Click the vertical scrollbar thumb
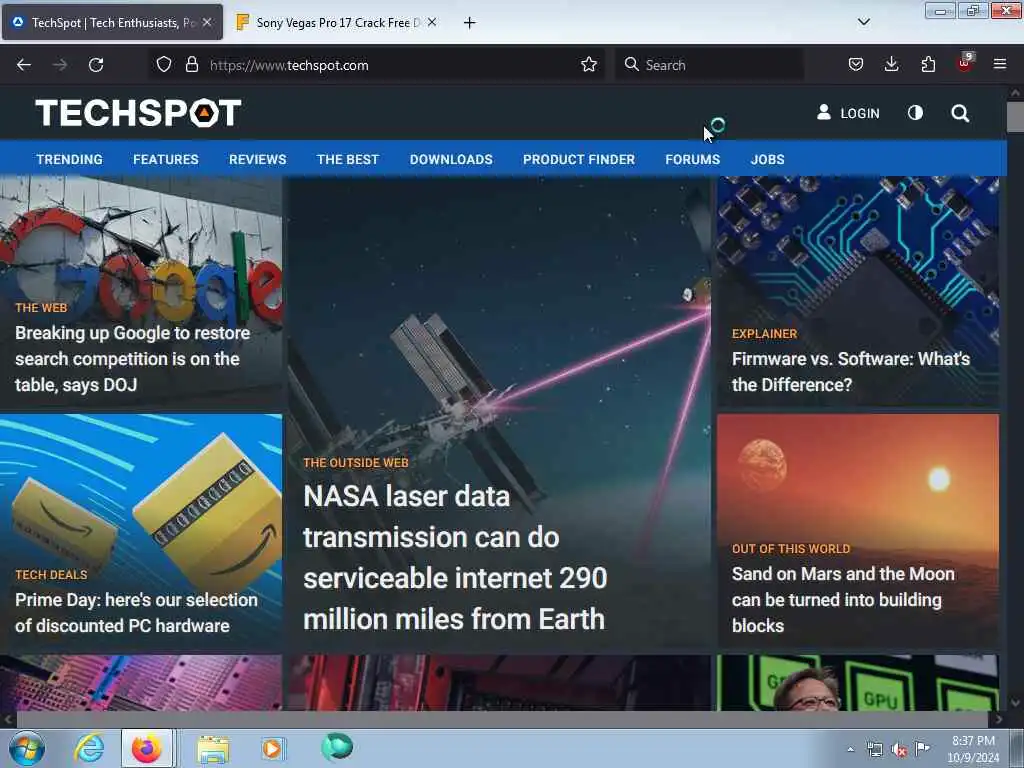 1015,118
